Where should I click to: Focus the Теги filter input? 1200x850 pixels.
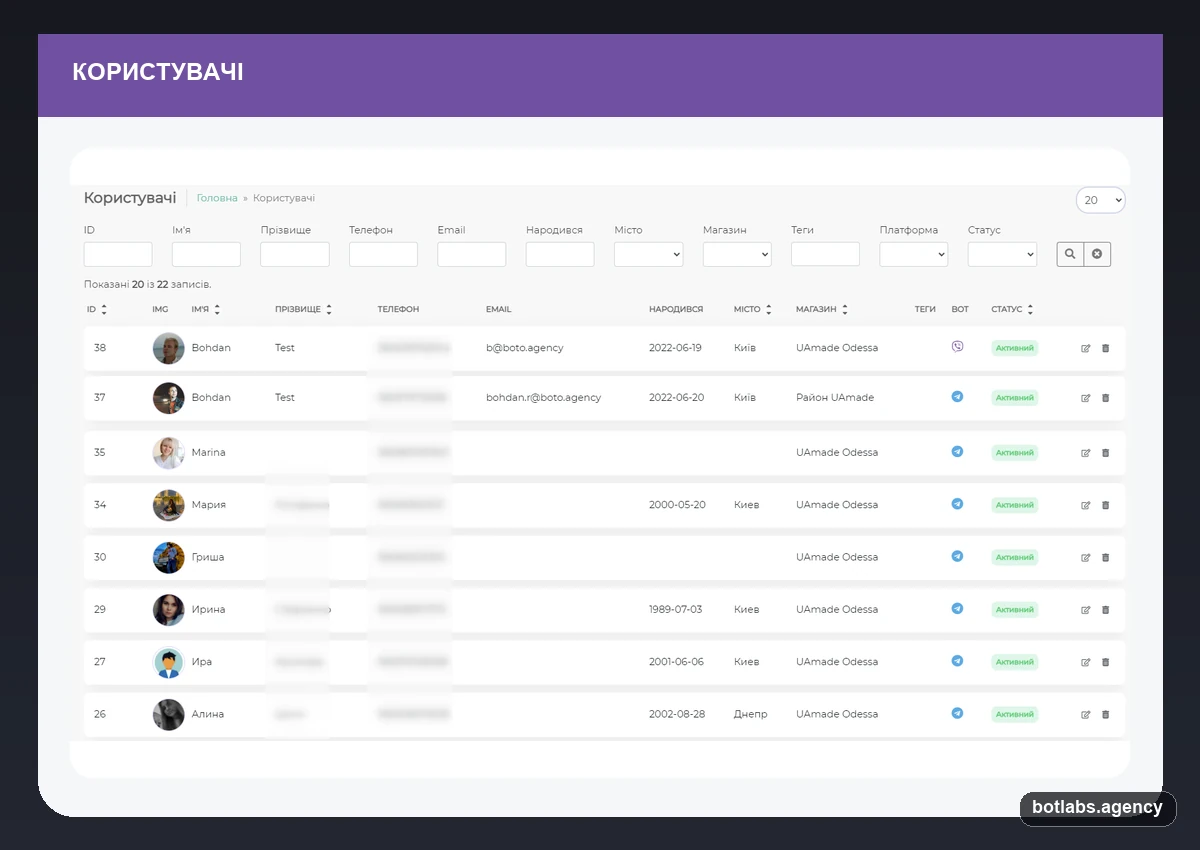click(x=825, y=254)
